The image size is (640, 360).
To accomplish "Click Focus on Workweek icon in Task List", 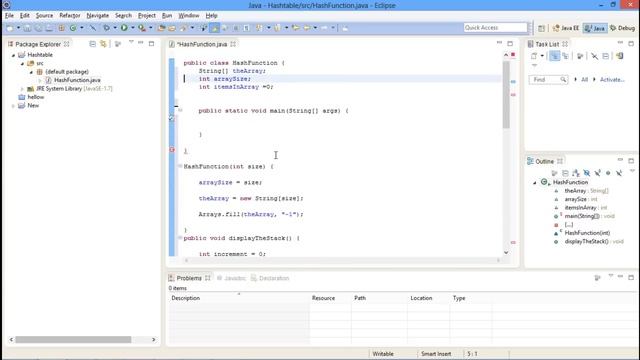I will pyautogui.click(x=580, y=56).
